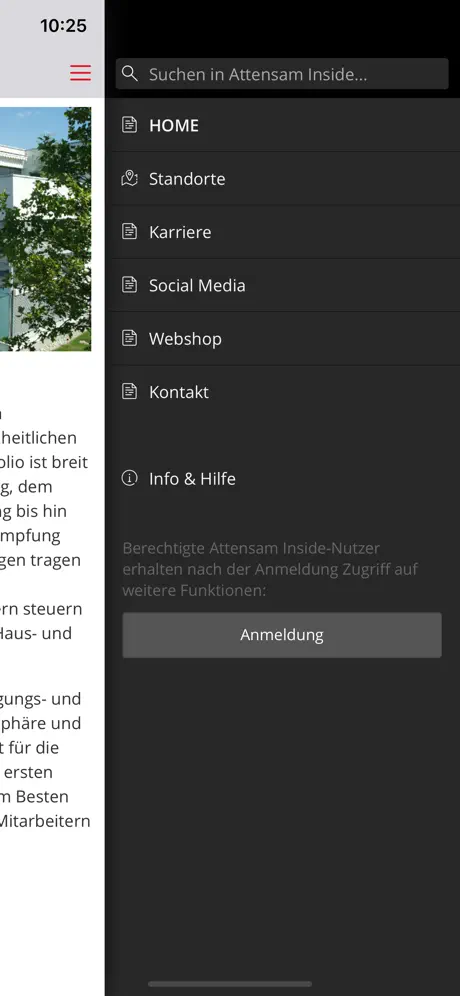Image resolution: width=460 pixels, height=996 pixels.
Task: Open Info & Hilfe
Action: (x=282, y=478)
